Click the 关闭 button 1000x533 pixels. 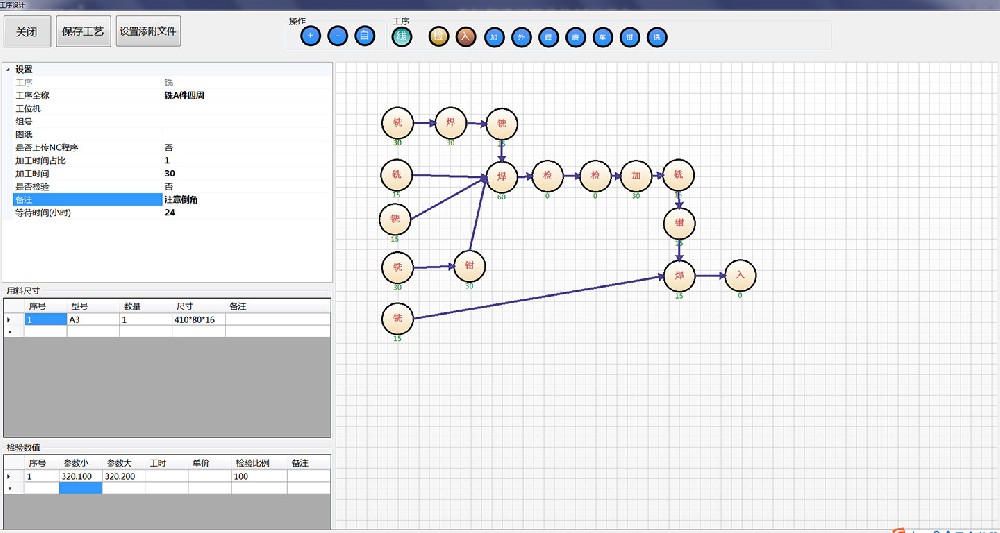pyautogui.click(x=26, y=32)
